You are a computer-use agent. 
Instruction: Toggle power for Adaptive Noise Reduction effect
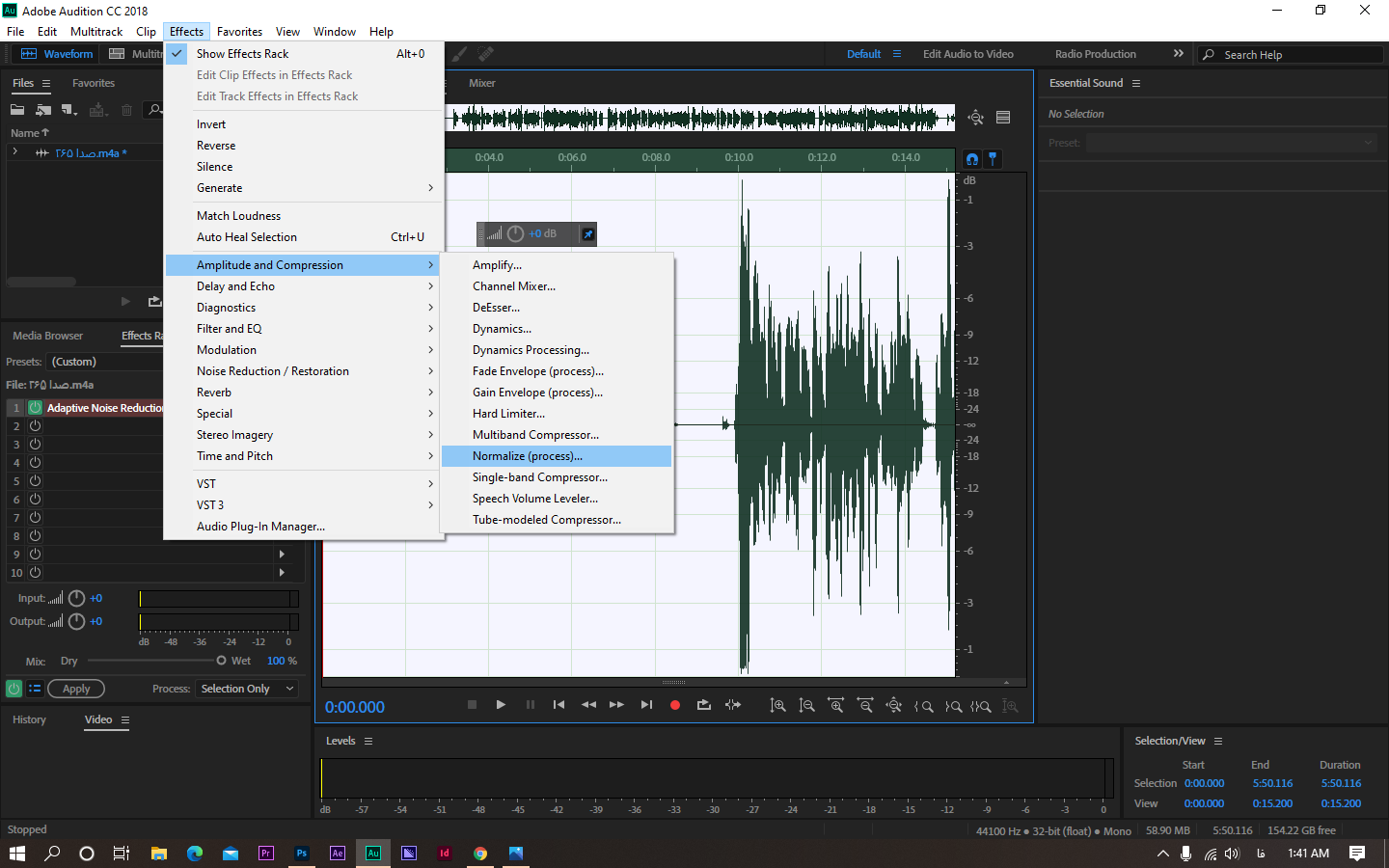point(35,408)
